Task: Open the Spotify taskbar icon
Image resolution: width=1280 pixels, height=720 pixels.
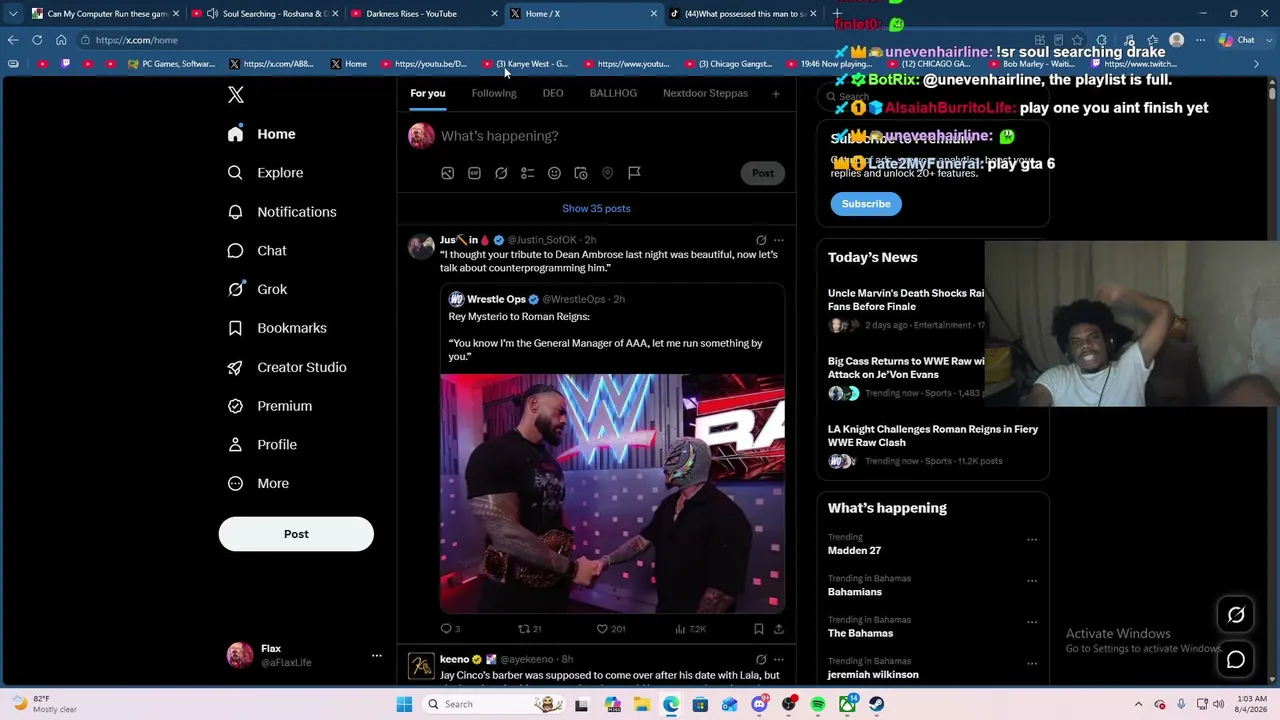Action: (x=818, y=704)
